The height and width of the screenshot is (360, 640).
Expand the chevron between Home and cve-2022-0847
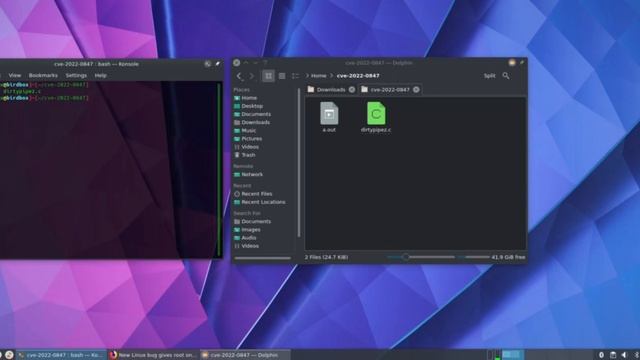tap(331, 76)
